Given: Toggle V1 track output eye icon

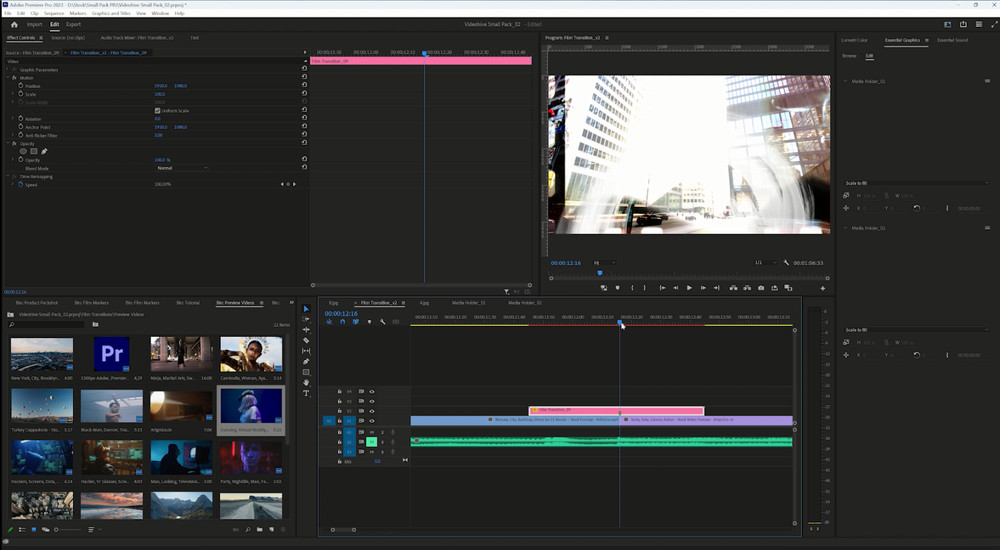Looking at the screenshot, I should click(x=372, y=420).
